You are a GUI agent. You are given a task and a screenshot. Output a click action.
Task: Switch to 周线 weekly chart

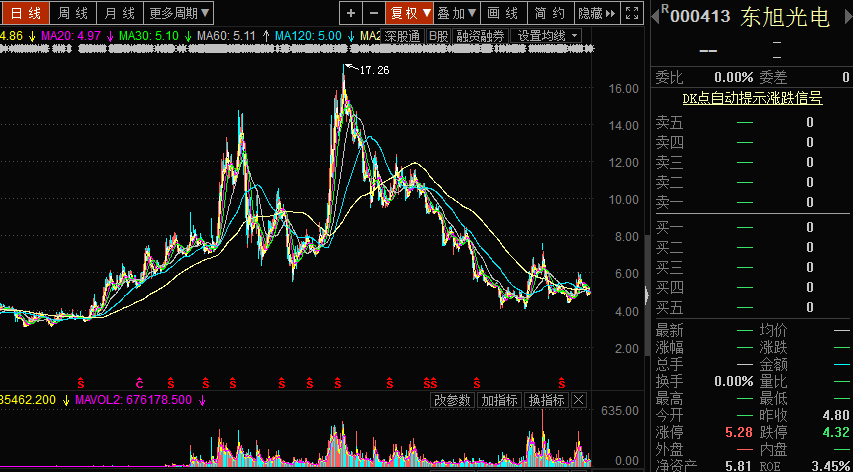(x=73, y=13)
